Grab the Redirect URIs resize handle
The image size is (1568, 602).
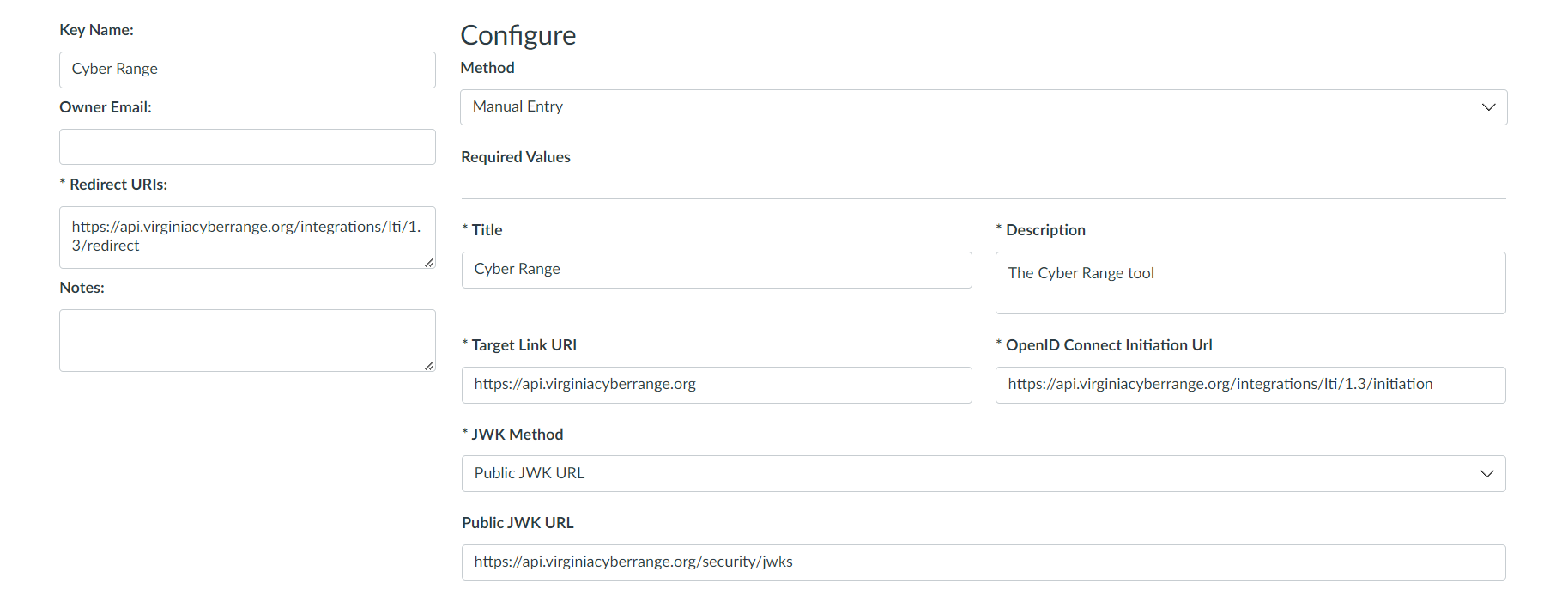[x=429, y=263]
